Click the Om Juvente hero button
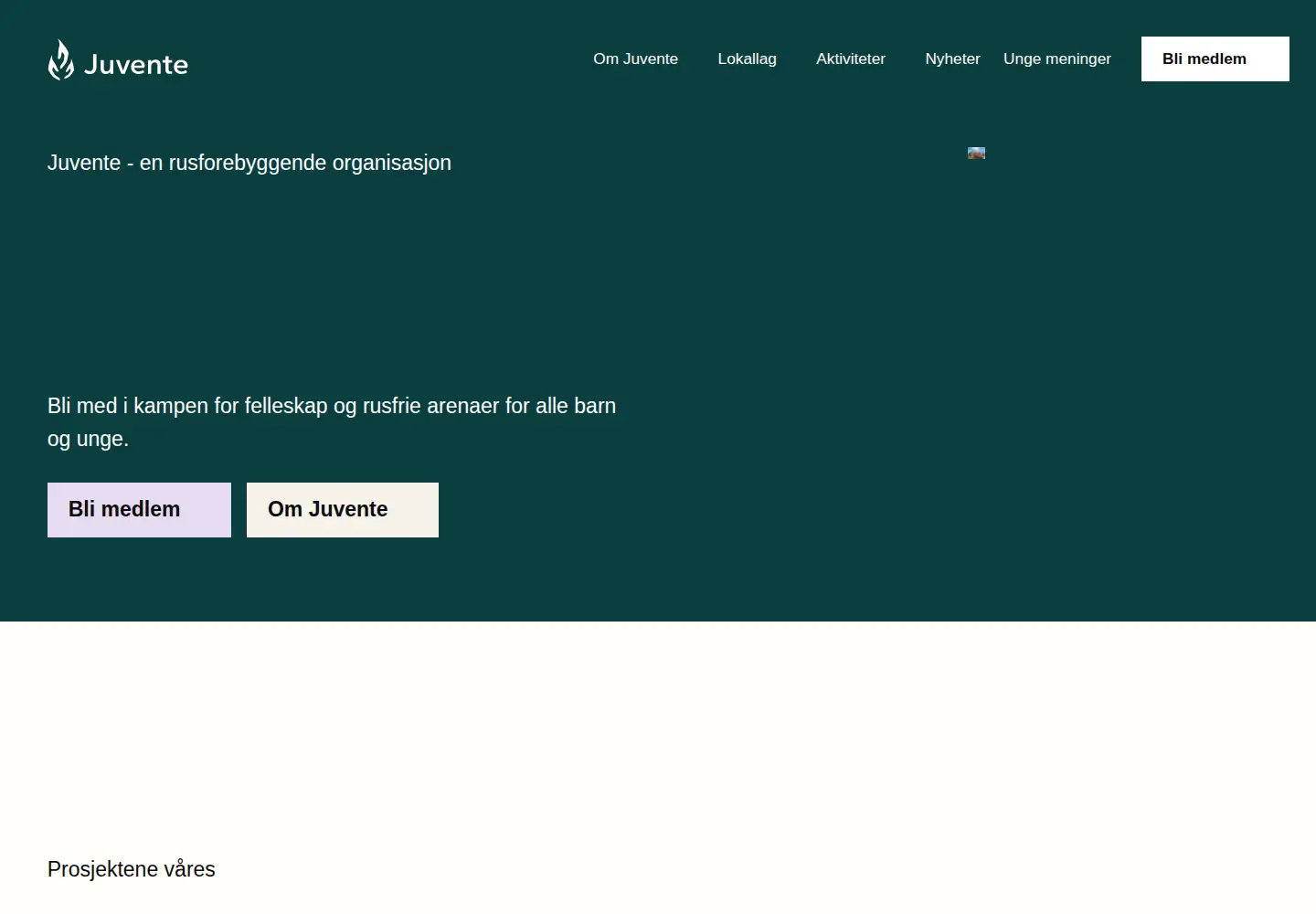This screenshot has width=1316, height=914. pyautogui.click(x=343, y=510)
